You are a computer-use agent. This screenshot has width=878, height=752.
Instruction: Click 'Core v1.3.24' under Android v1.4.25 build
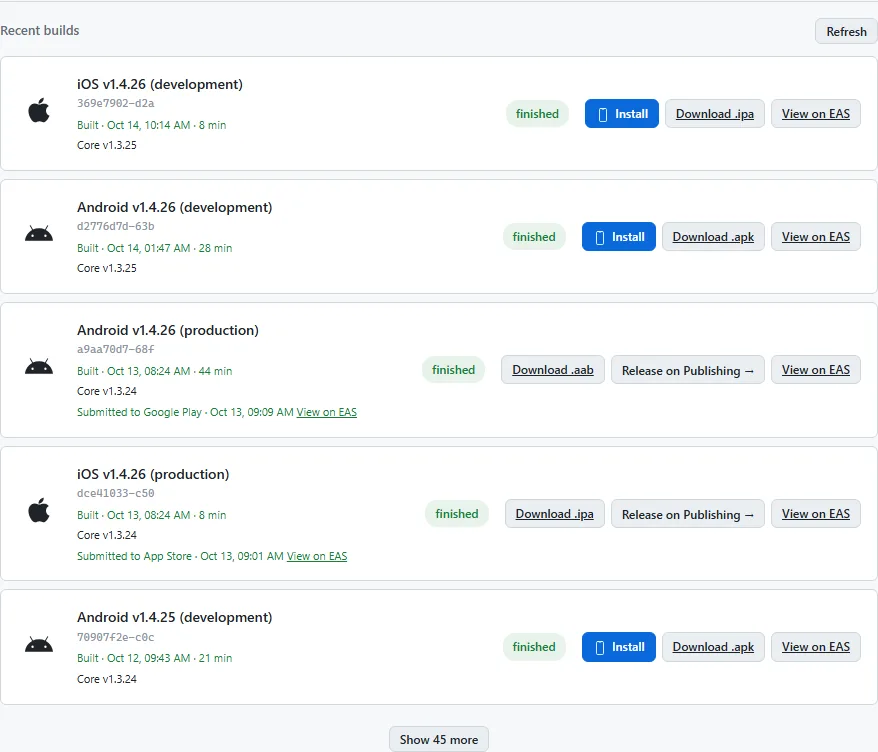pos(106,679)
